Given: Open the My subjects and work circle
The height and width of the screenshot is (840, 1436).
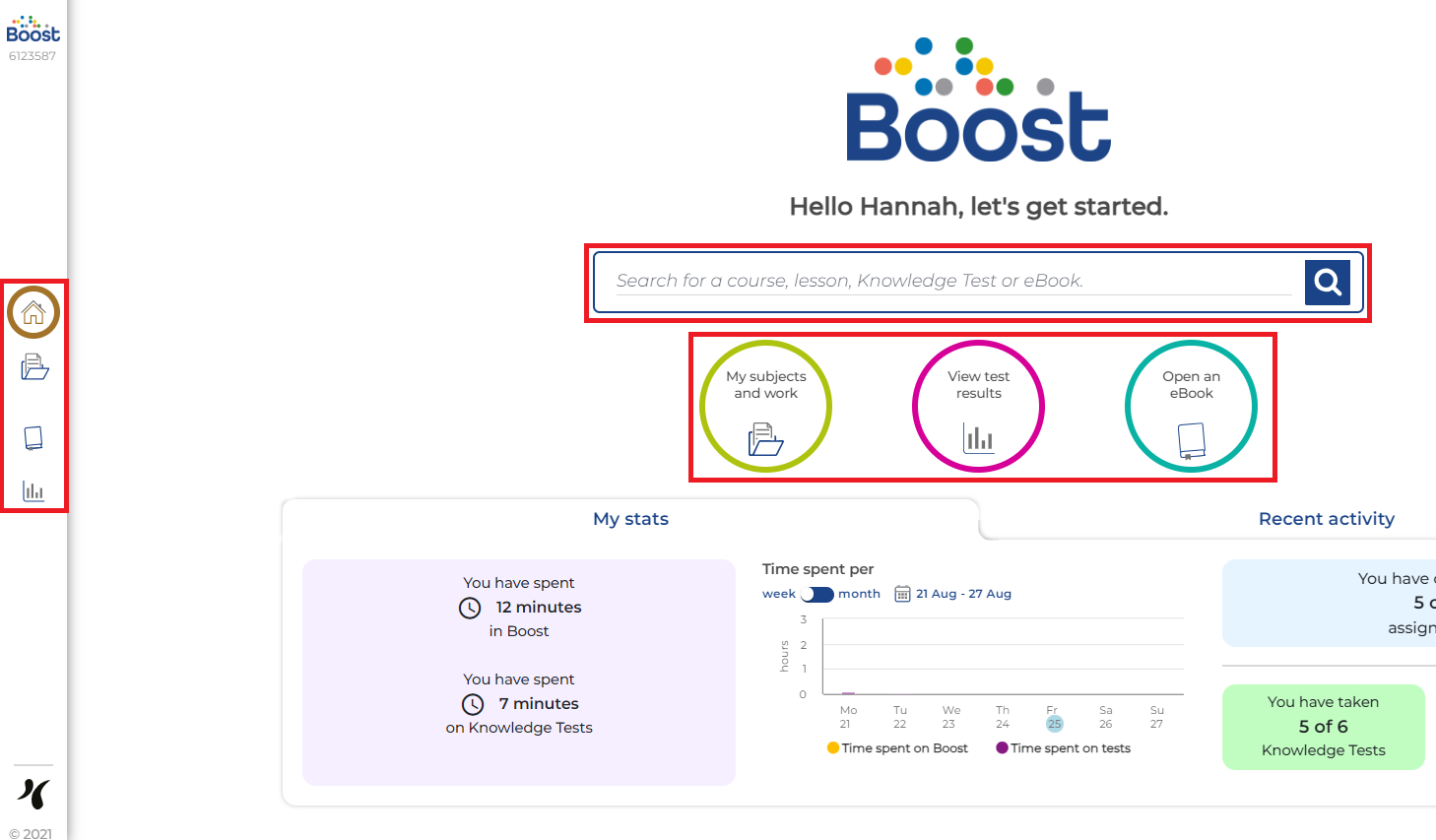Looking at the screenshot, I should coord(765,406).
